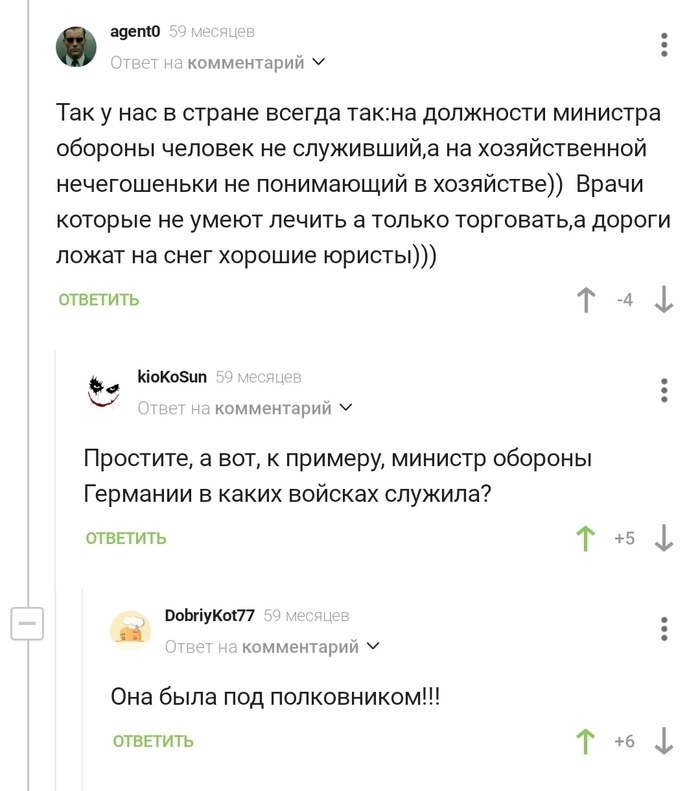Downvote DobriyKot77's comment
Viewport: 700px width, 791px height.
click(x=663, y=741)
